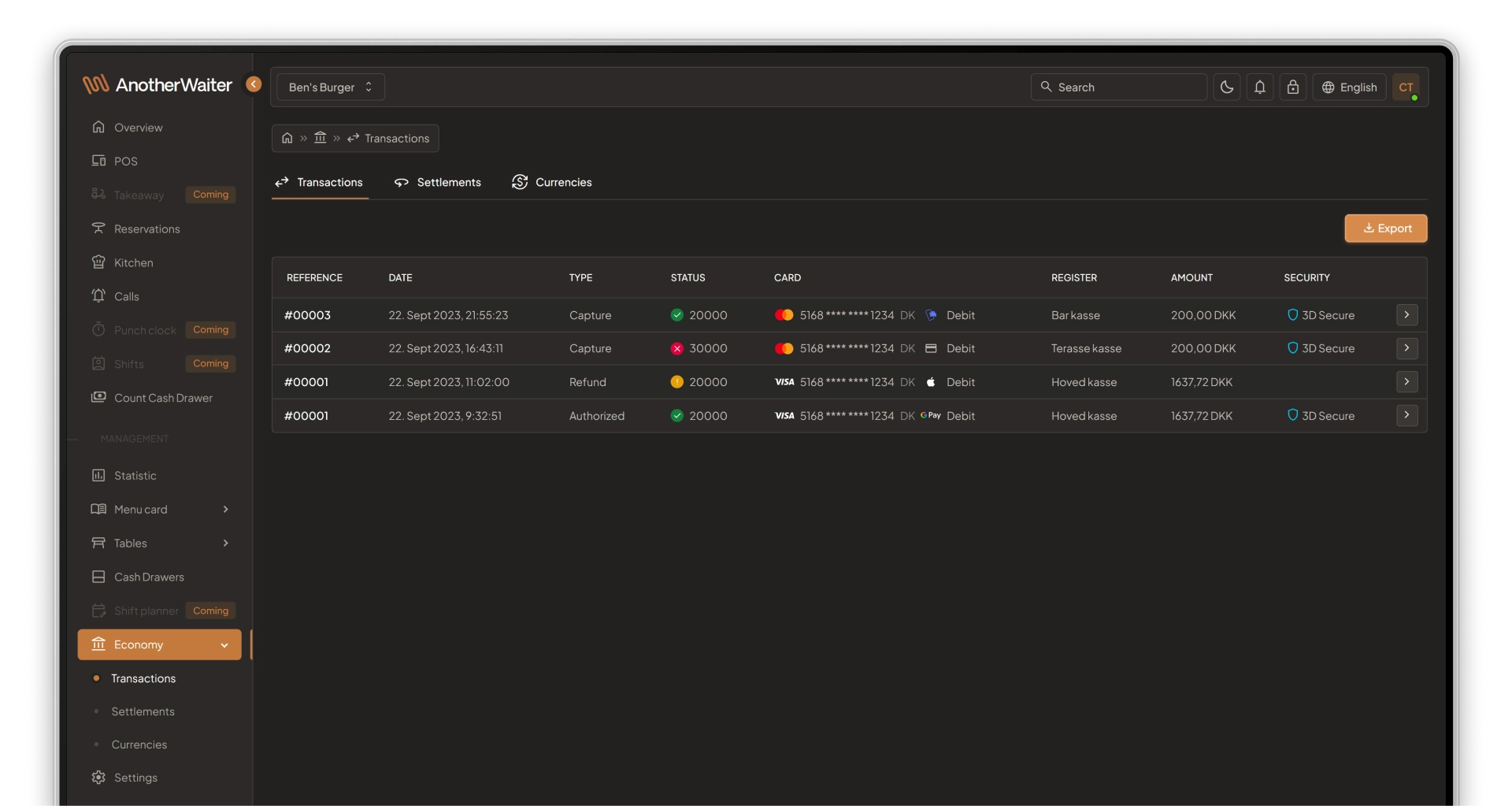1512x806 pixels.
Task: Click the STATUS column header
Action: 687,278
